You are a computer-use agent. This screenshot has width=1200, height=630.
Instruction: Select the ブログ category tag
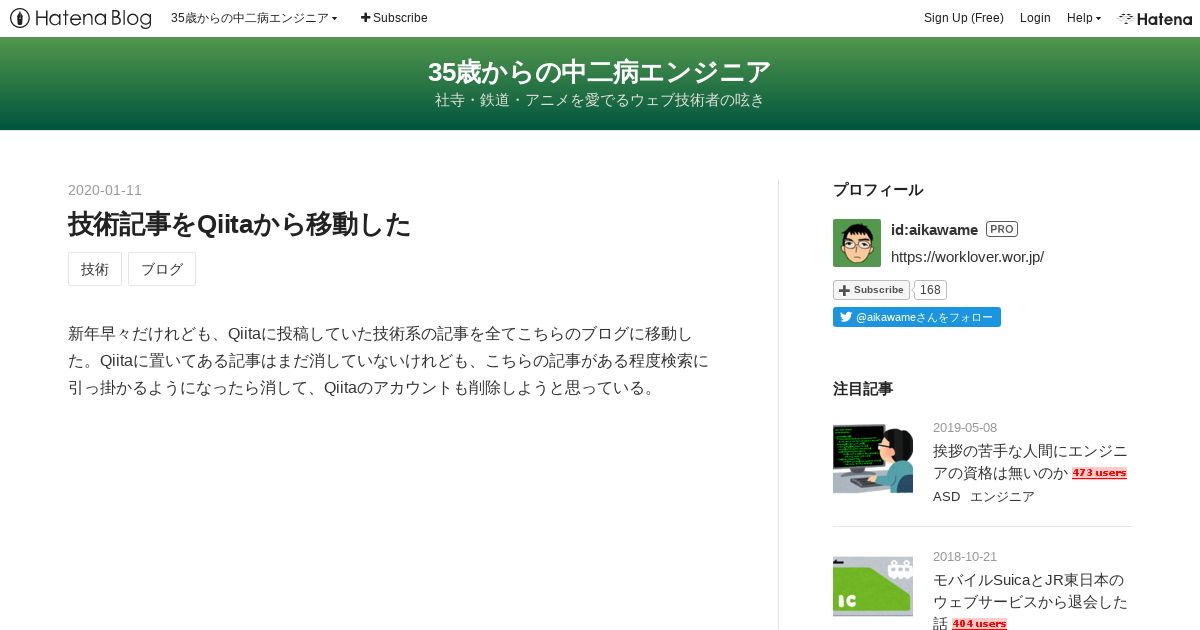pos(162,269)
